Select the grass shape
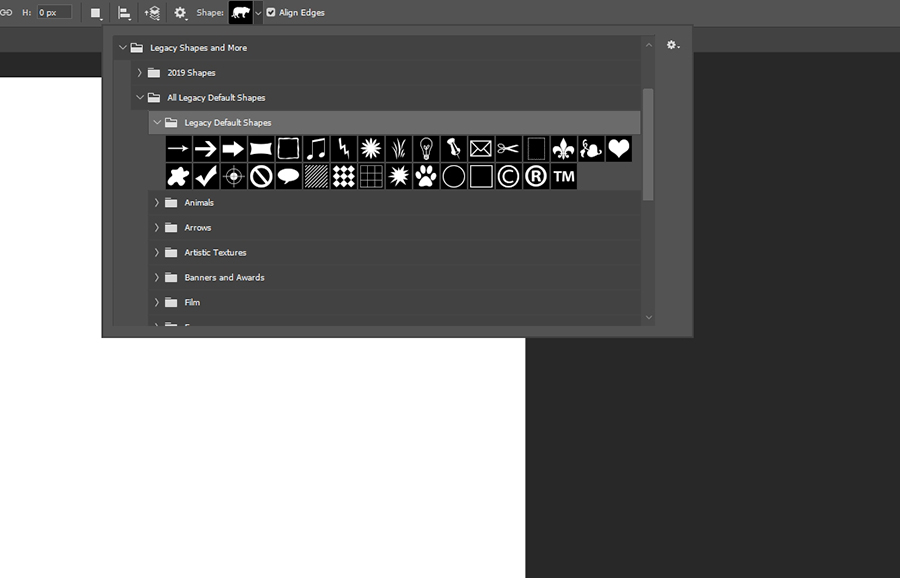 [x=398, y=149]
